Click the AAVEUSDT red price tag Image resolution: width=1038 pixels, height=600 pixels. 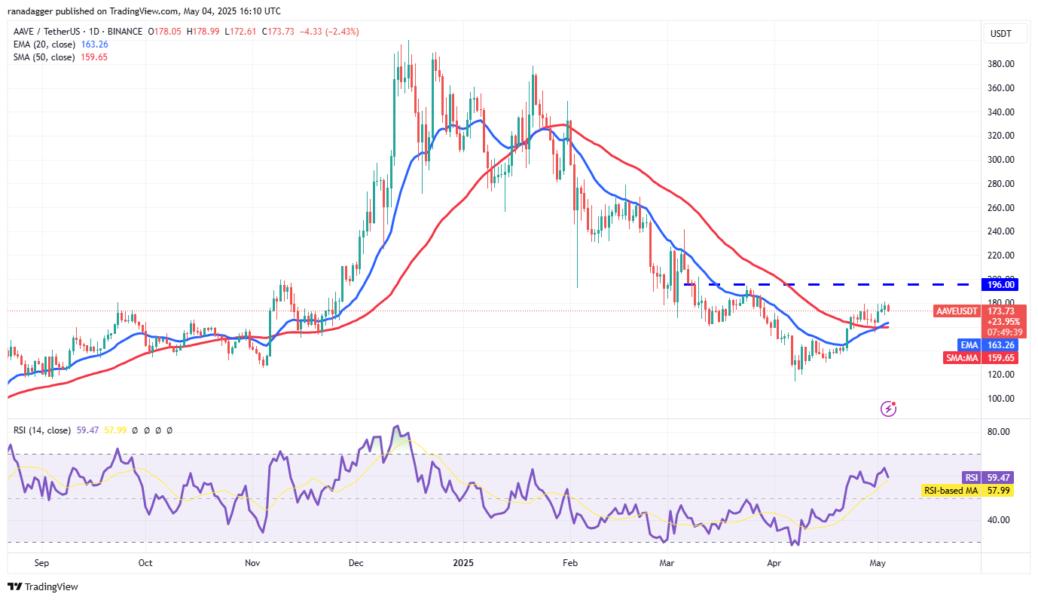(957, 311)
